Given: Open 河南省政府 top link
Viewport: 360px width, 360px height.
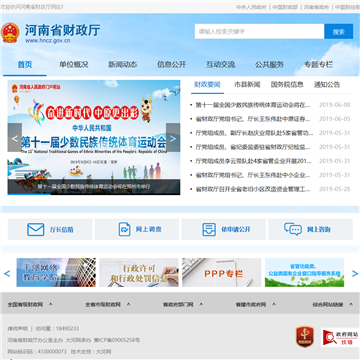Looking at the screenshot, I should (316, 7).
